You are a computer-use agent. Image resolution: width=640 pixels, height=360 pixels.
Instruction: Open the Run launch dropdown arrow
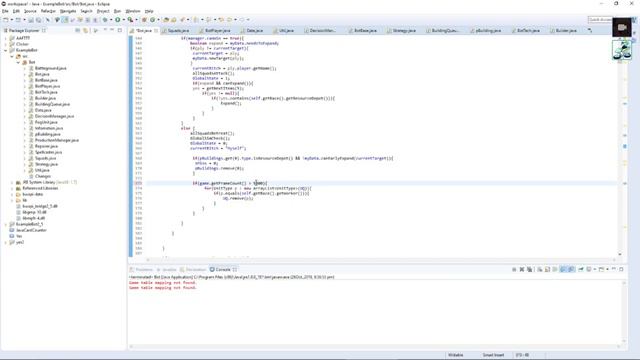[x=123, y=20]
